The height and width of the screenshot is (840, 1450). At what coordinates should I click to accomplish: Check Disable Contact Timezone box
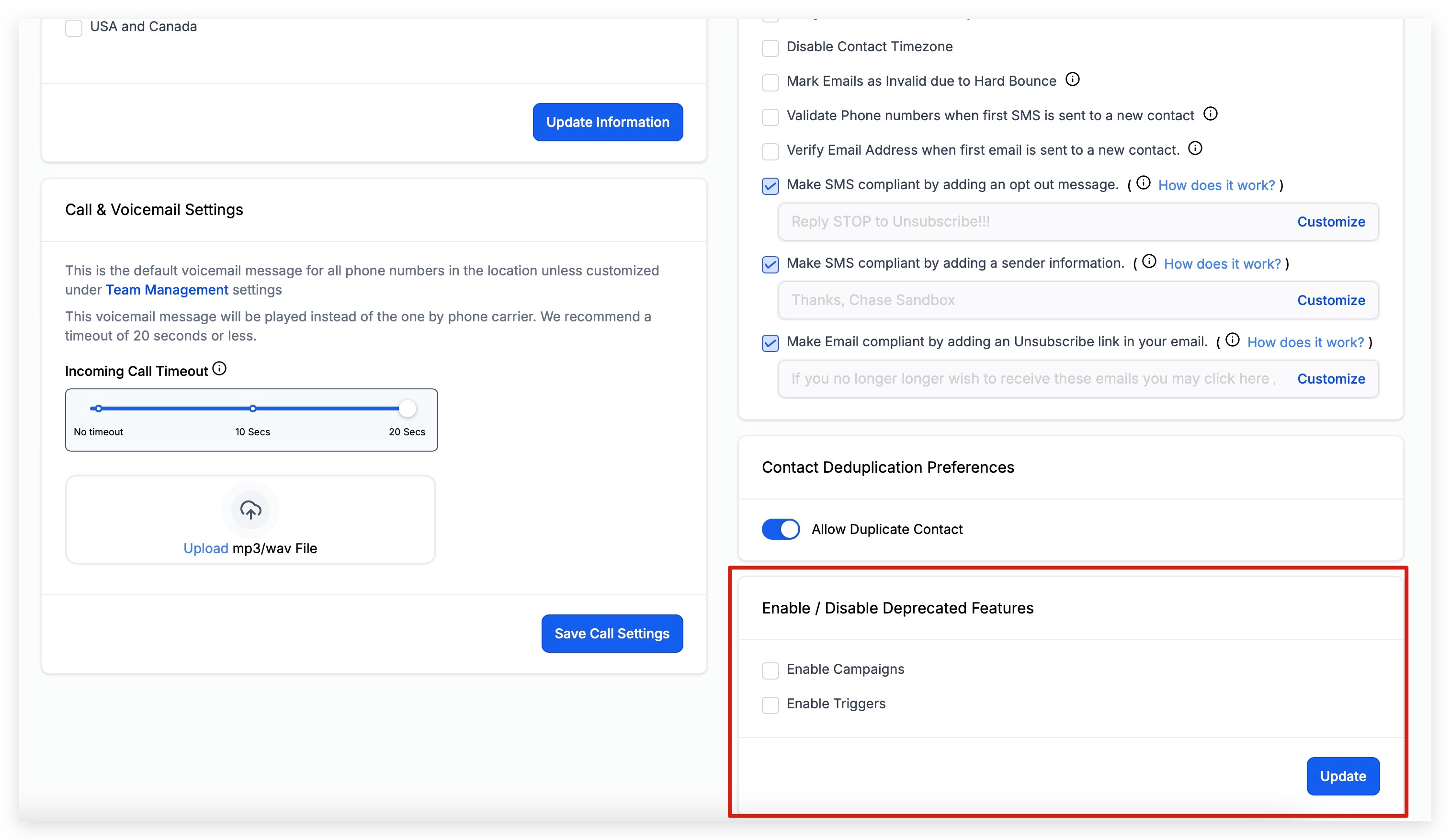tap(770, 48)
